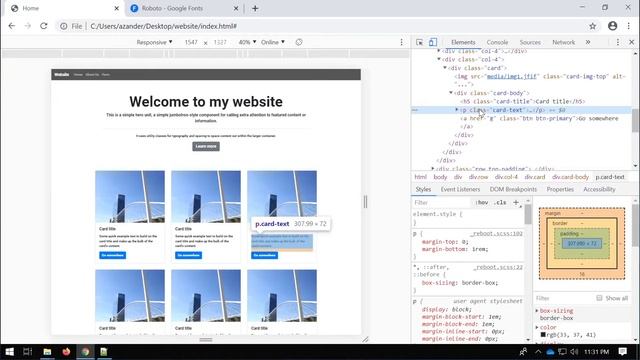Open the Accessibility tab

click(x=599, y=189)
